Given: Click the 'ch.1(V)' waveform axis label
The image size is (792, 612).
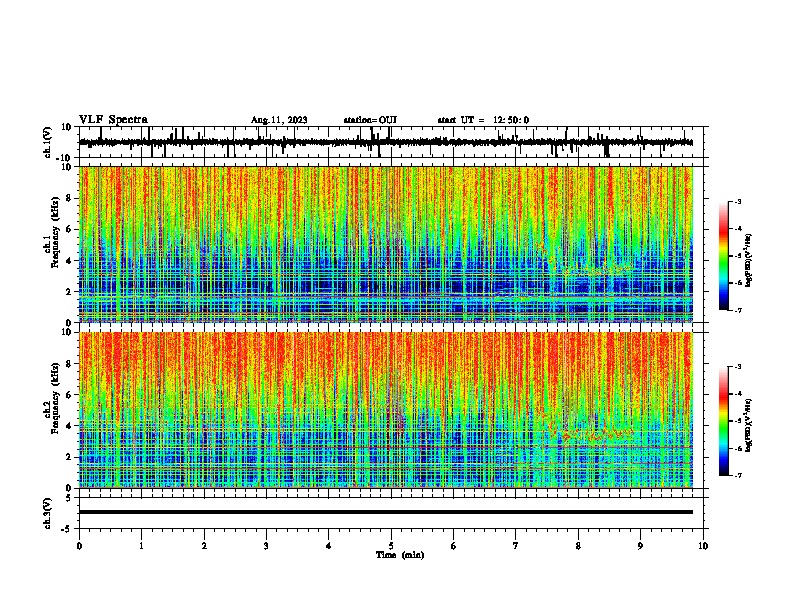Looking at the screenshot, I should (x=48, y=142).
